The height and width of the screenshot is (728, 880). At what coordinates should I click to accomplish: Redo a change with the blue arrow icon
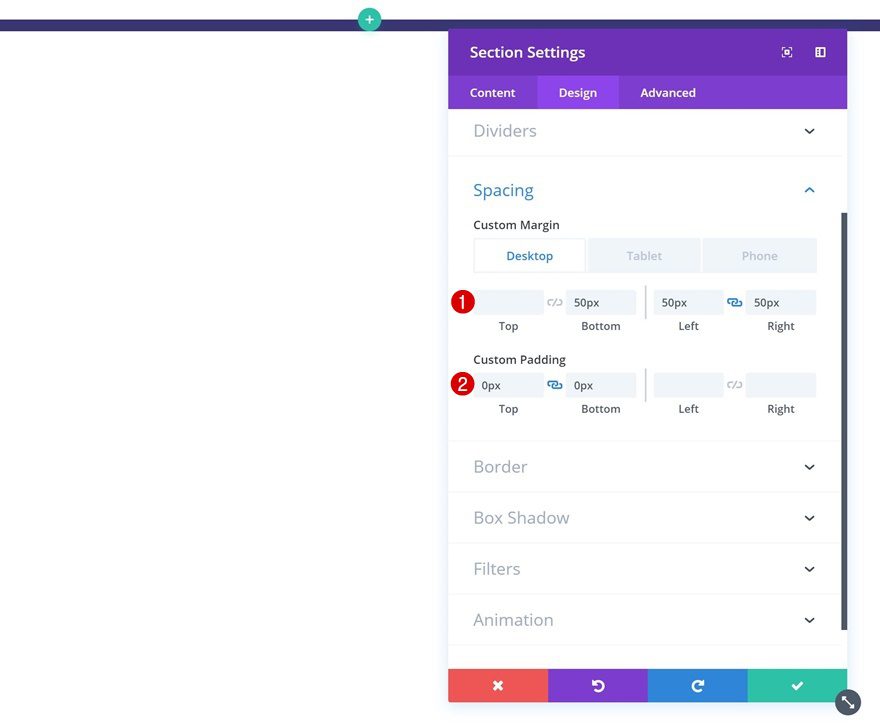coord(697,685)
